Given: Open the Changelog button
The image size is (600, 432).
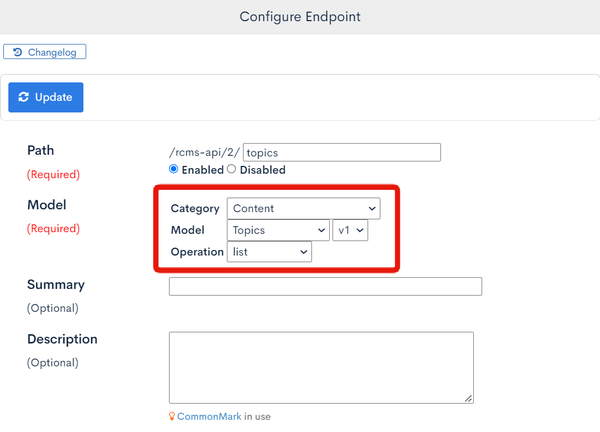Looking at the screenshot, I should tap(45, 52).
